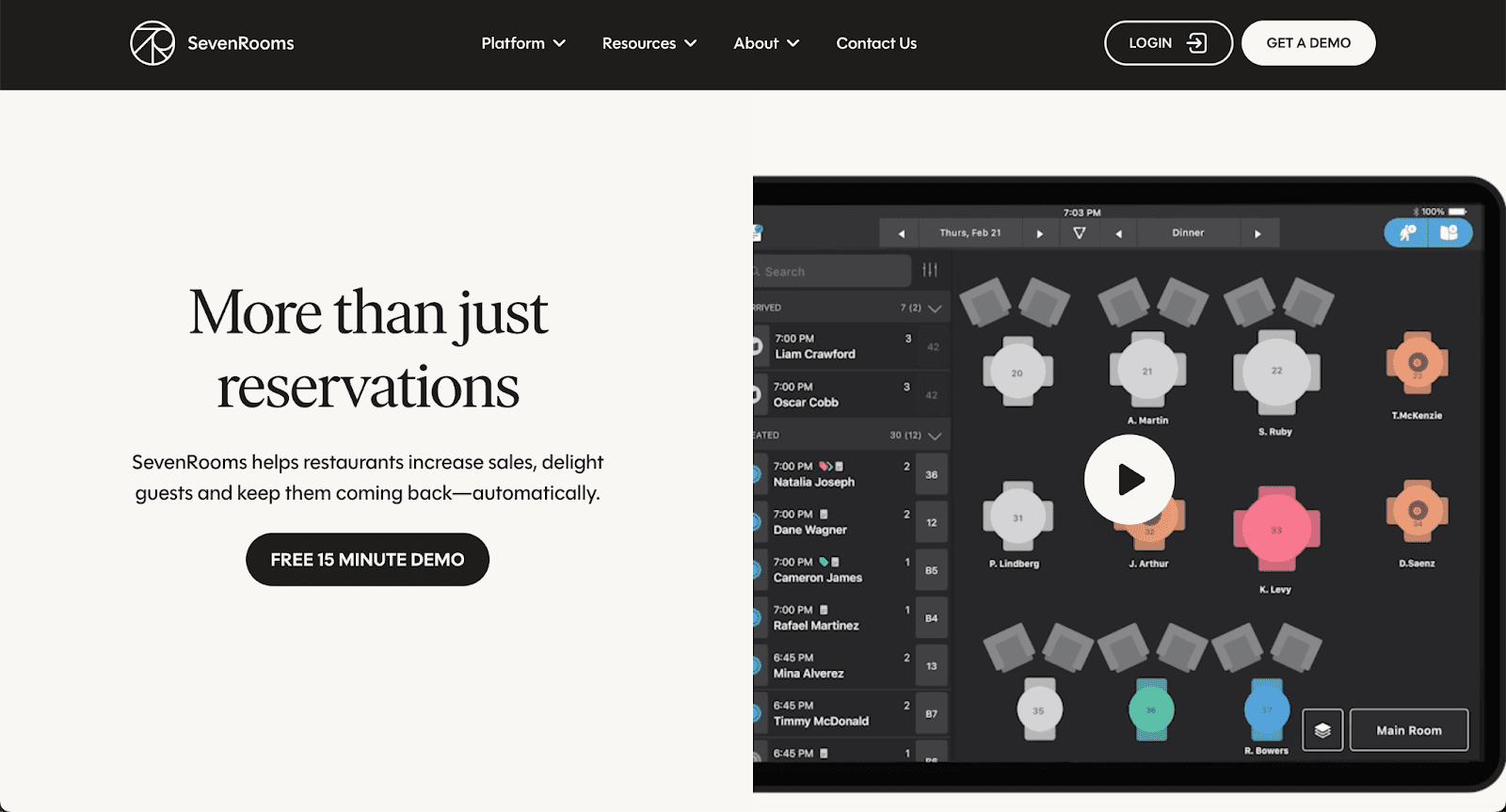Click the Thurs, Feb 21 date label
The height and width of the screenshot is (812, 1506).
tap(970, 232)
